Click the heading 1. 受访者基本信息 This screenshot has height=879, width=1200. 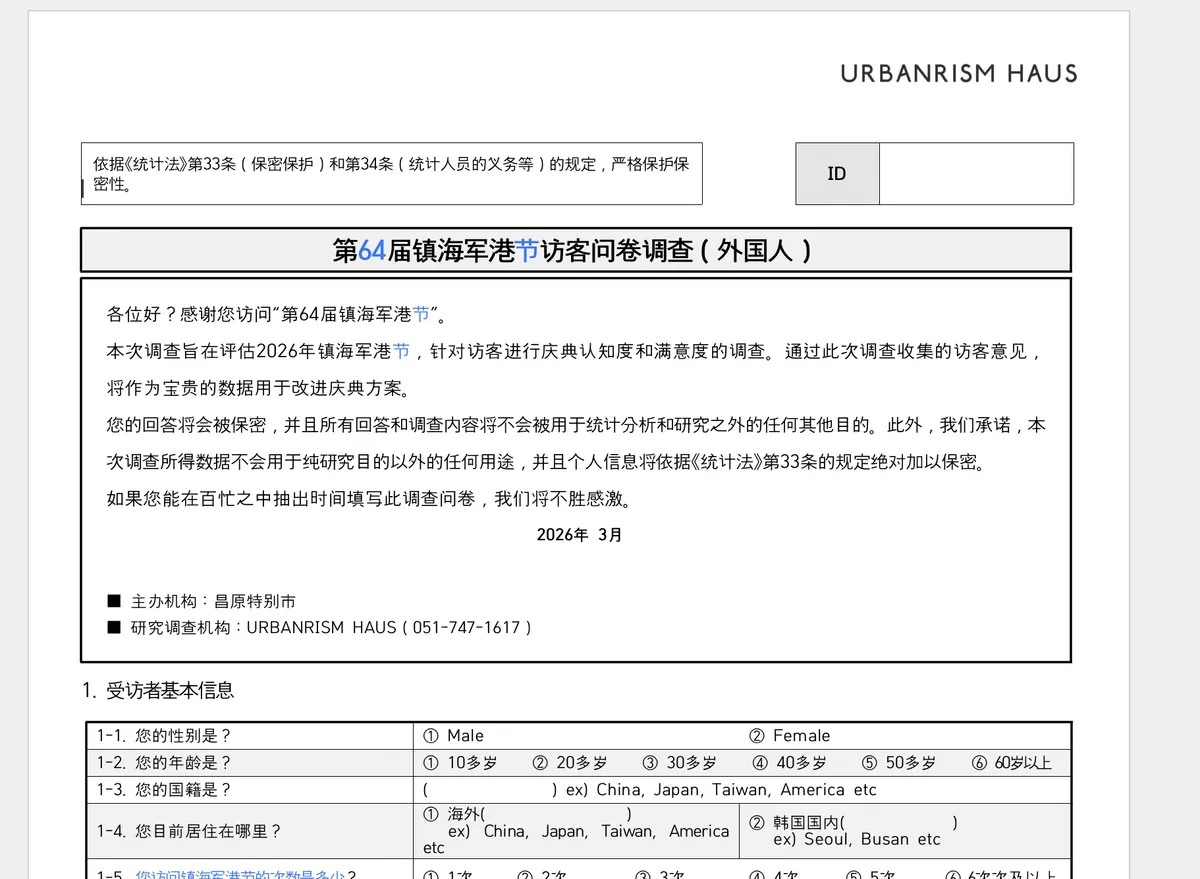coord(158,690)
